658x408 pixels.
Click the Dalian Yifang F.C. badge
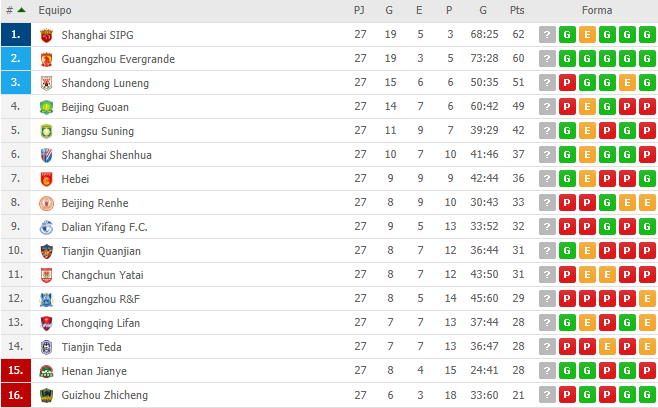point(45,227)
